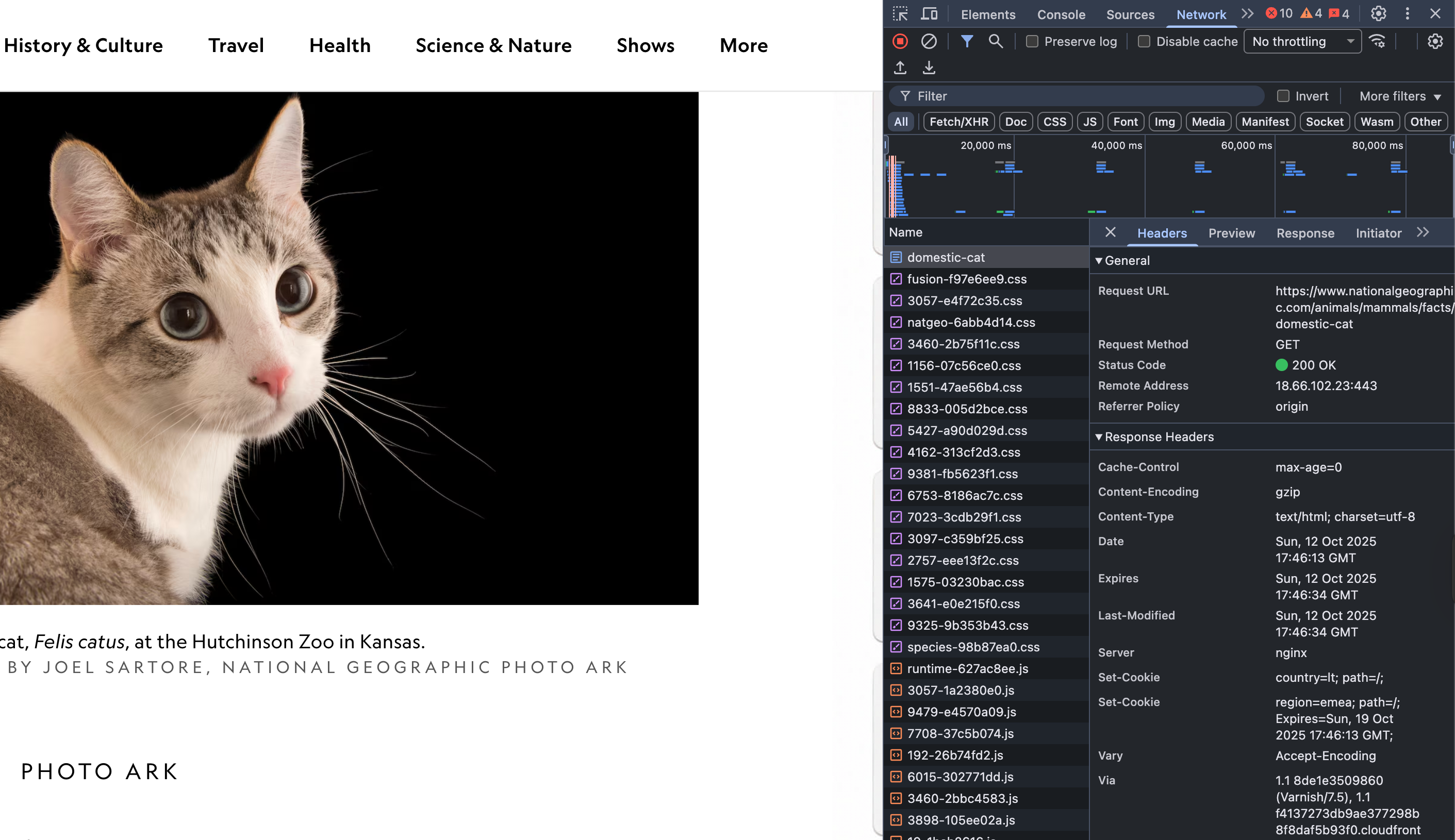Click the export HAR download icon
This screenshot has width=1455, height=840.
[929, 68]
